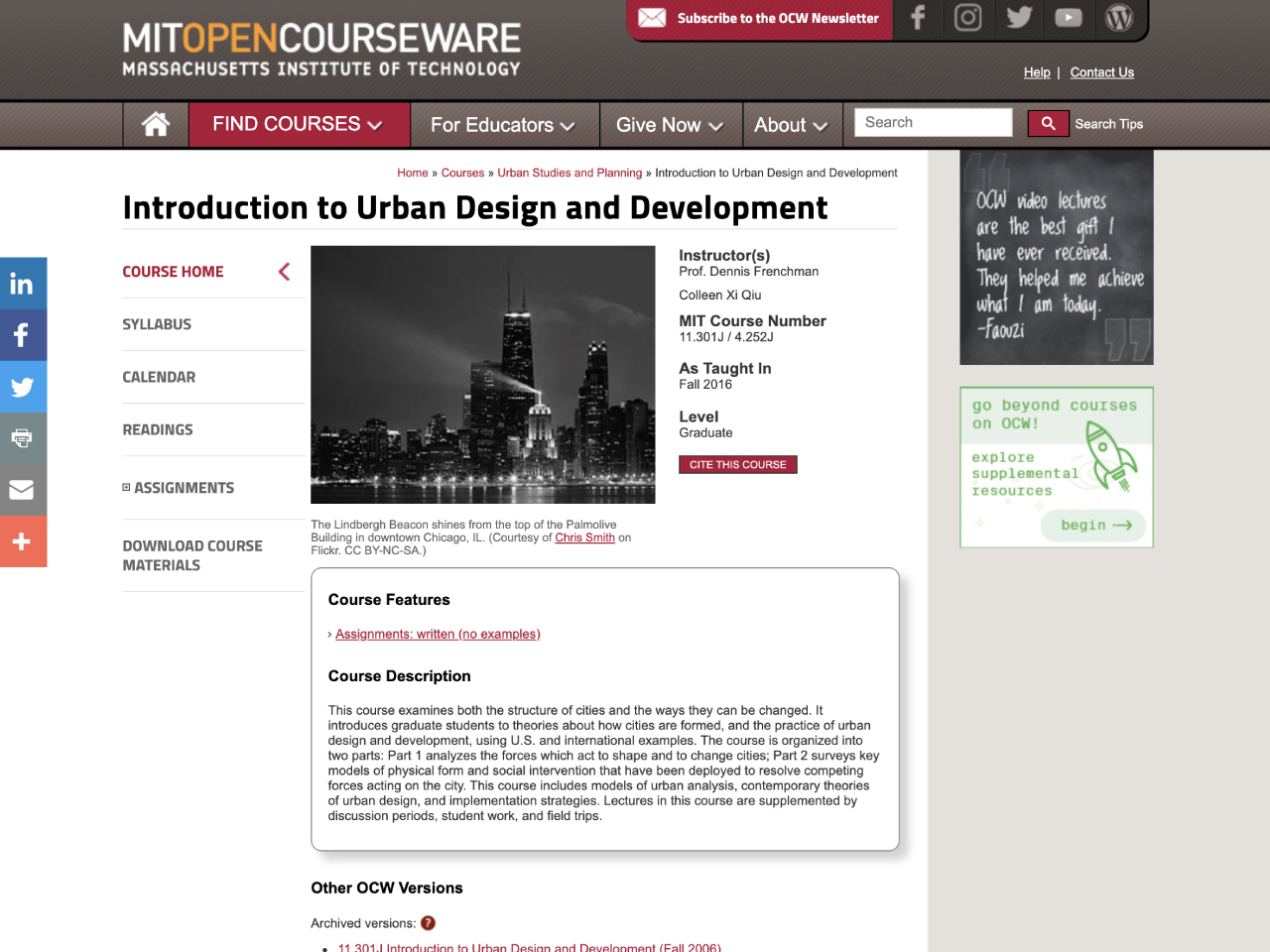Open the Find Courses dropdown menu

pos(298,124)
